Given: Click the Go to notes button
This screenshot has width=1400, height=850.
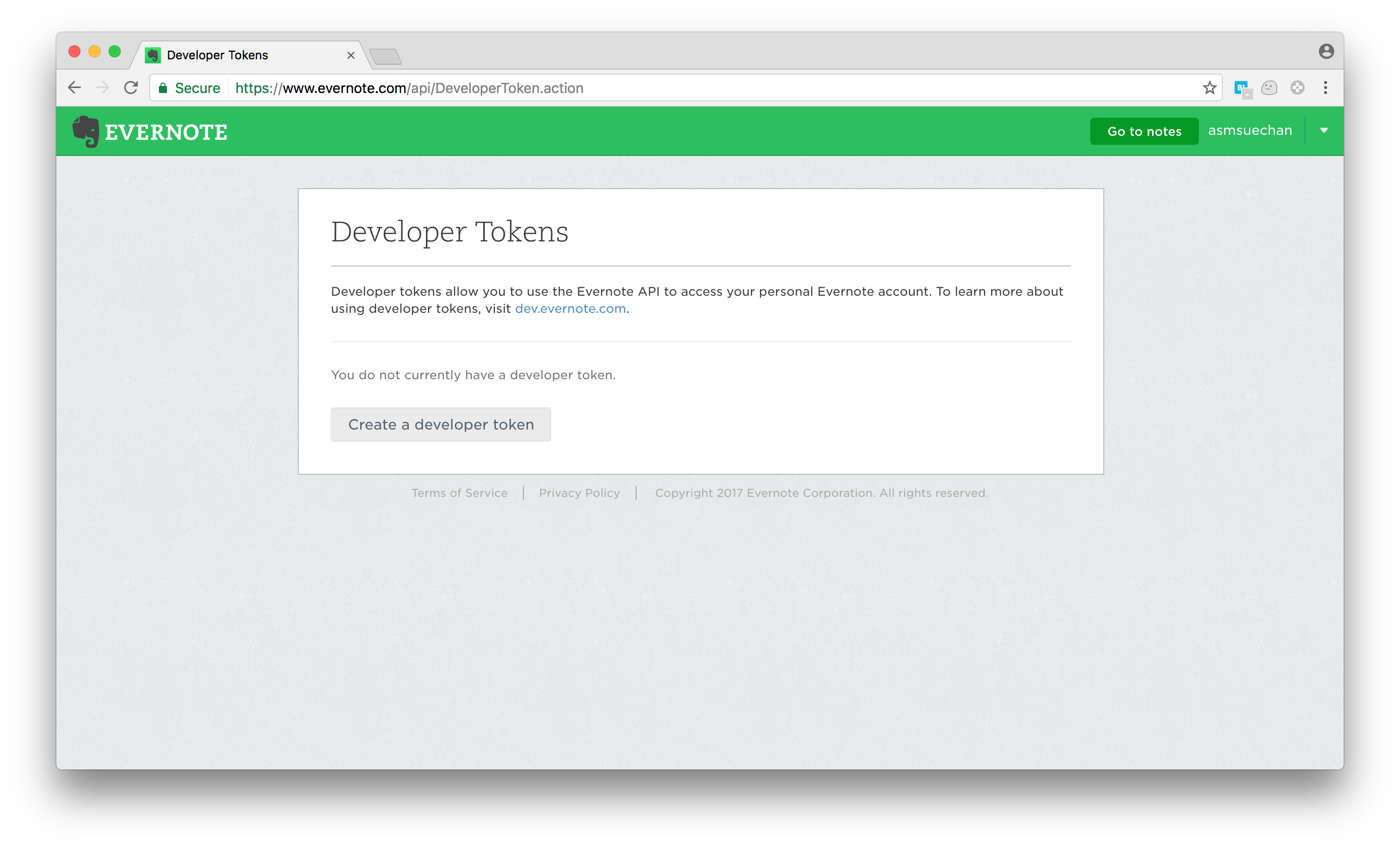Looking at the screenshot, I should 1144,131.
